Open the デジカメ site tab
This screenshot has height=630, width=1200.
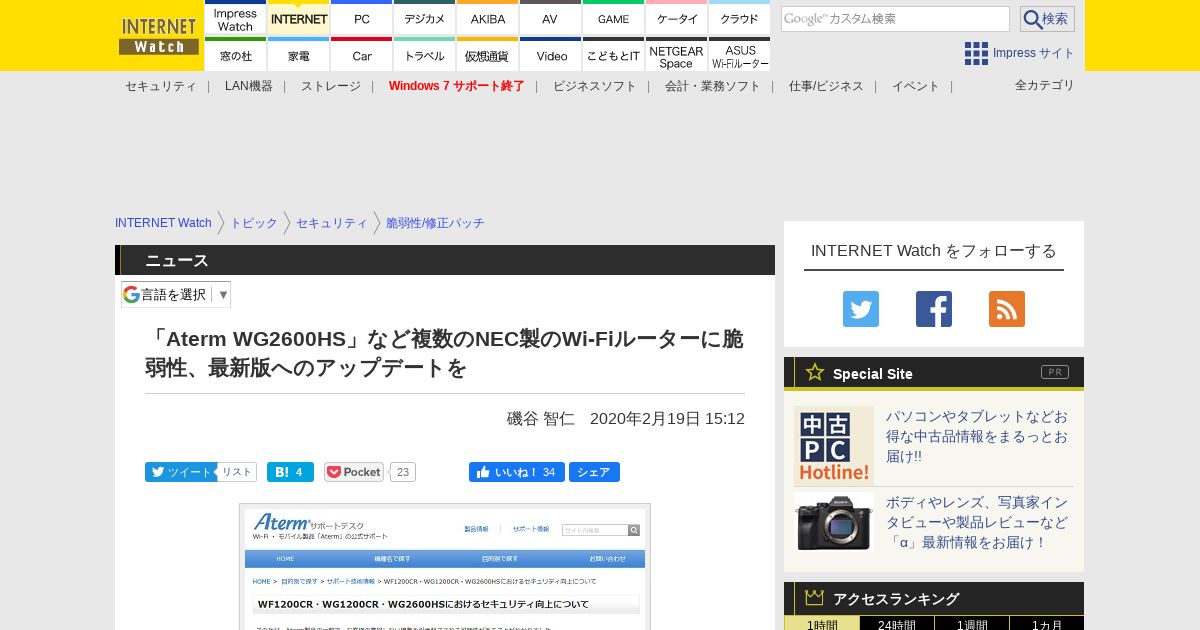[425, 18]
